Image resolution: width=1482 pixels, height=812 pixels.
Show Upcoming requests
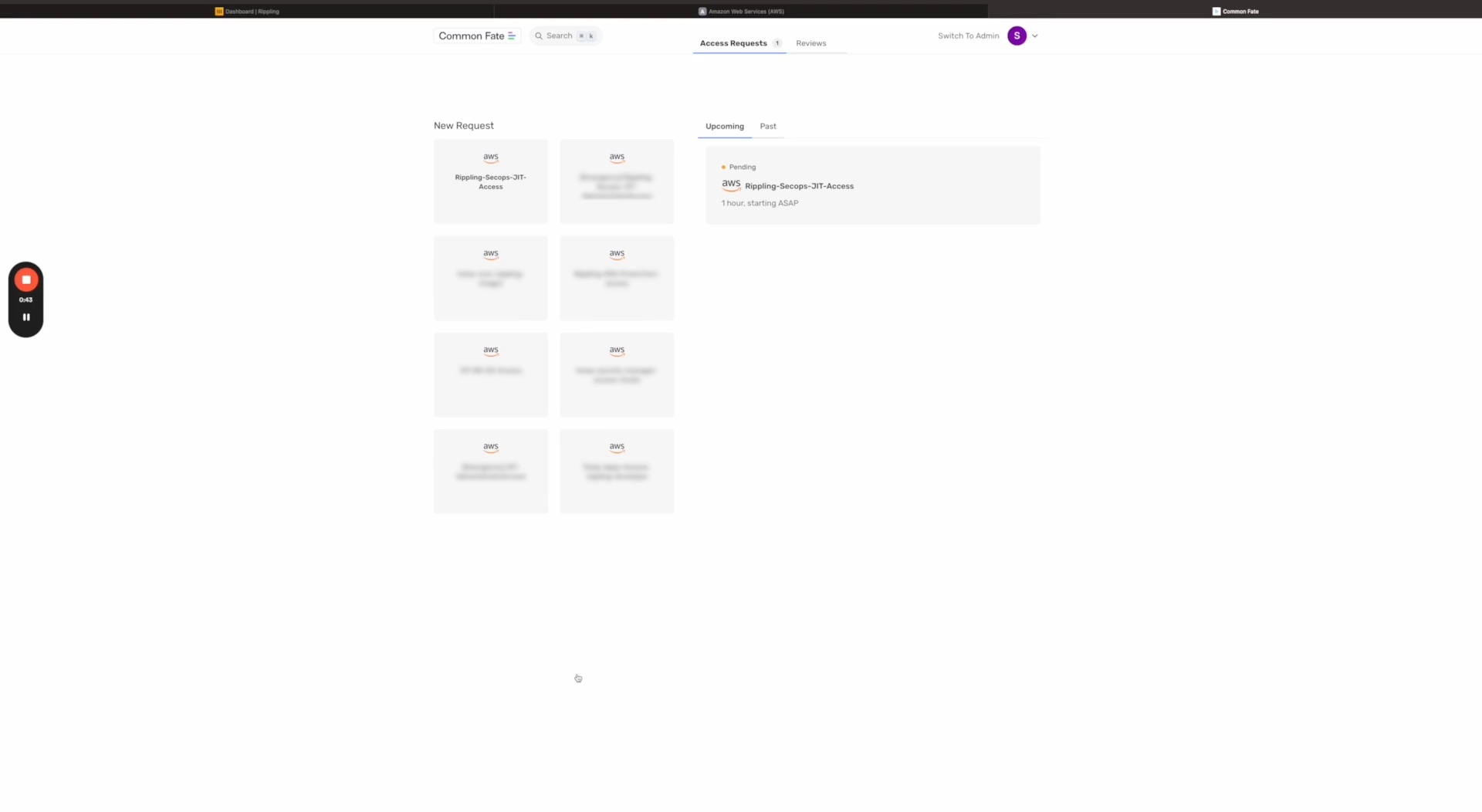pyautogui.click(x=724, y=127)
